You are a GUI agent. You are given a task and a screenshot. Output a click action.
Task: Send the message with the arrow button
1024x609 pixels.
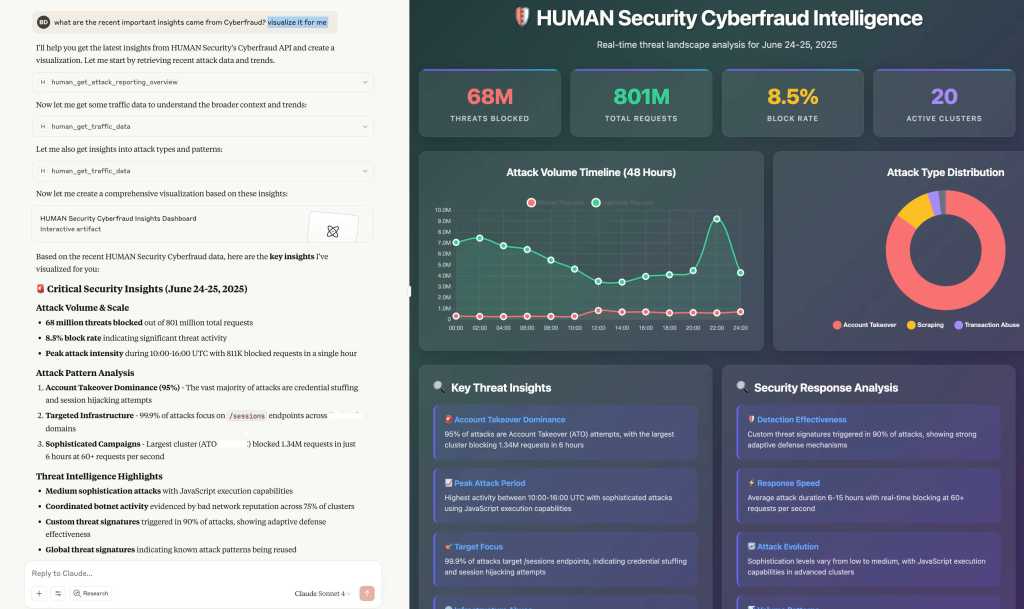pos(367,593)
